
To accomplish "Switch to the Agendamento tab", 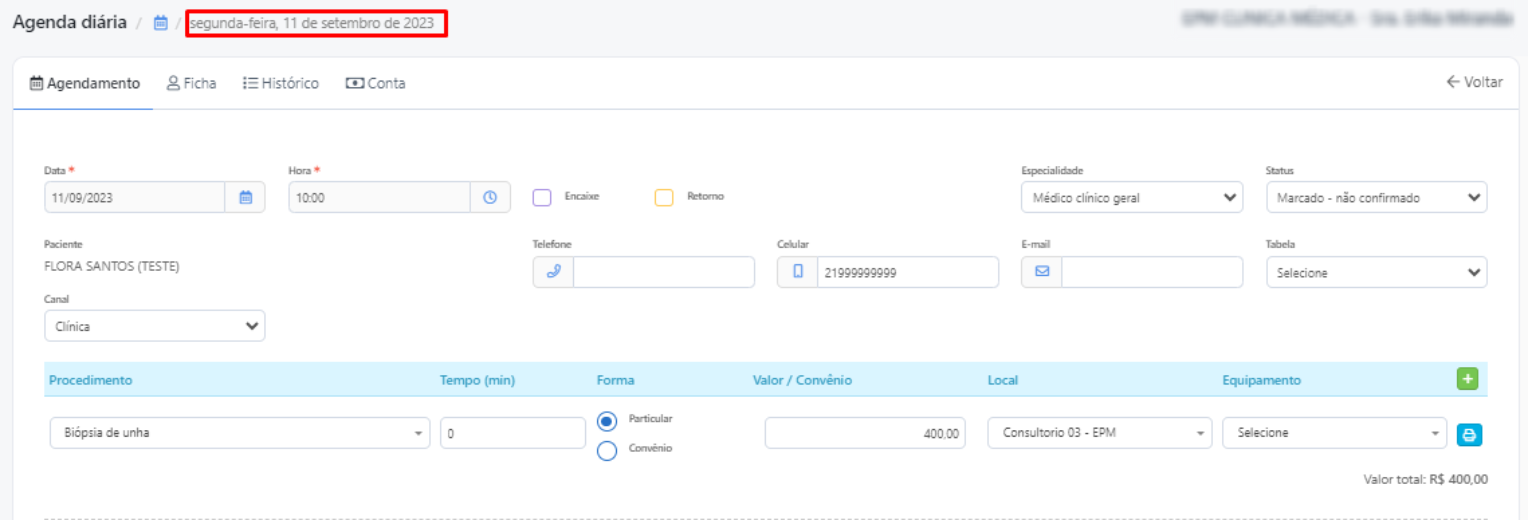I will tap(85, 84).
